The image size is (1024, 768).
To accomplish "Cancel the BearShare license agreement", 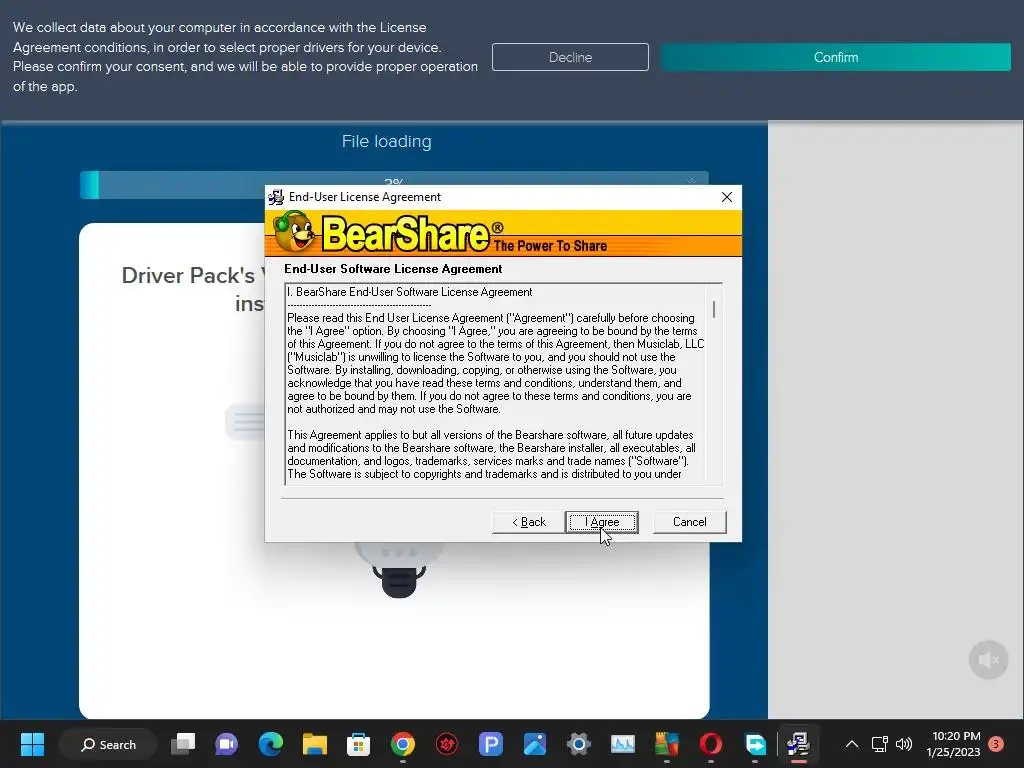I will (690, 522).
